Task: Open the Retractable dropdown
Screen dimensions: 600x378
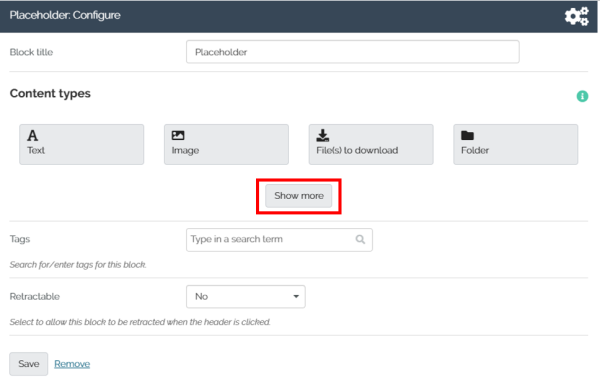Action: [246, 297]
